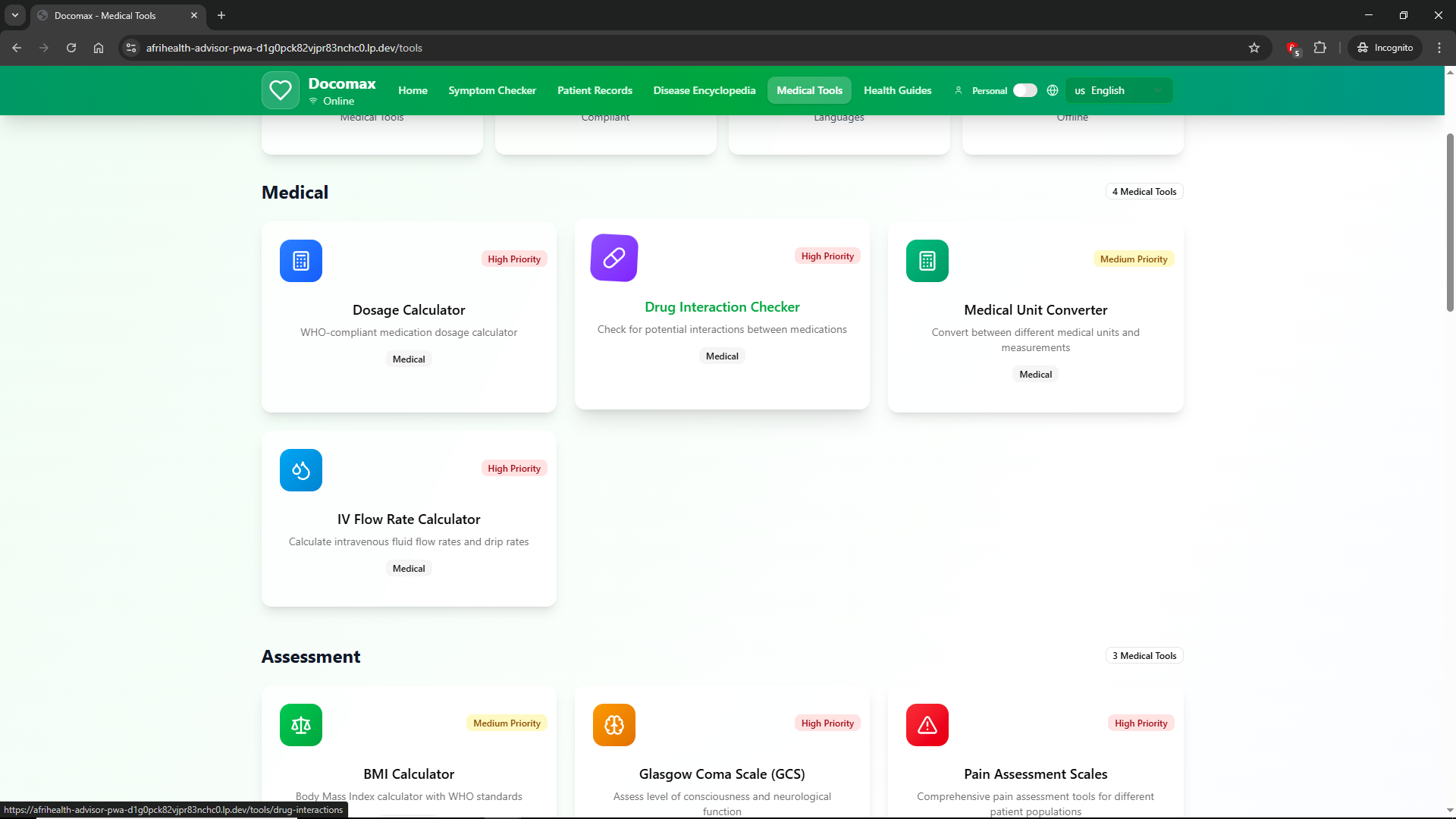Screen dimensions: 1456x819
Task: Click the page vertical scrollbar thumb
Action: [1450, 221]
